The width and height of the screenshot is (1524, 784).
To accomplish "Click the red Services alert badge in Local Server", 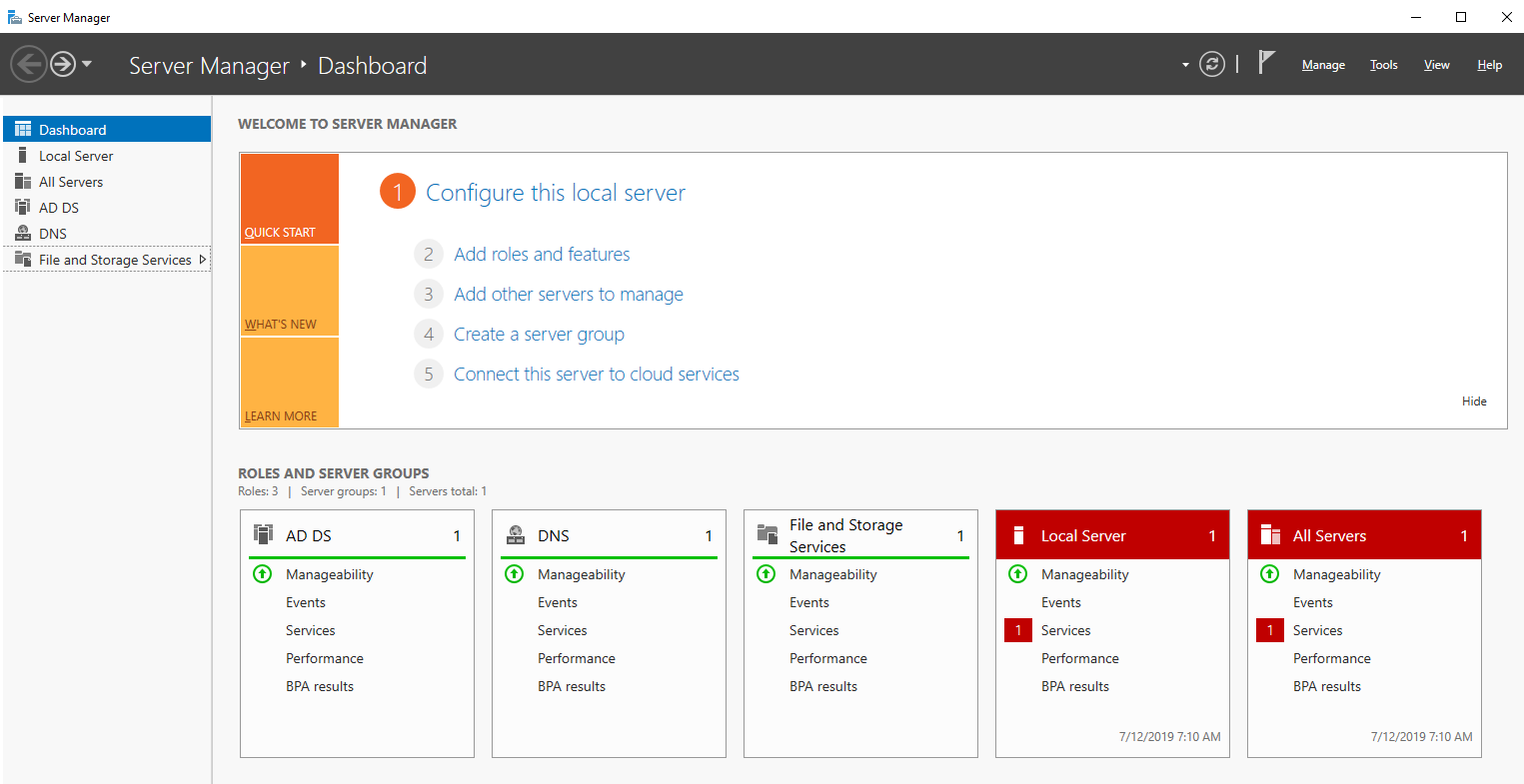I will tap(1018, 630).
